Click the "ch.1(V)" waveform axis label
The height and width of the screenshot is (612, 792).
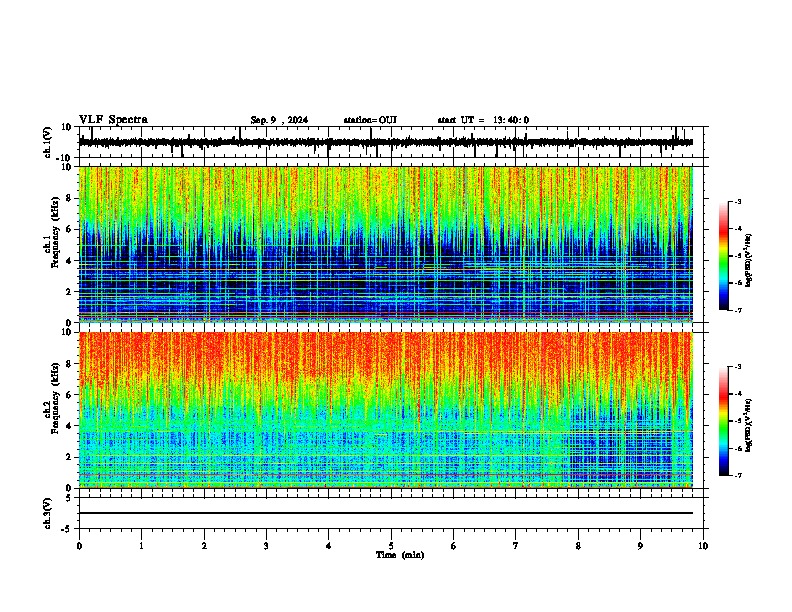point(48,142)
